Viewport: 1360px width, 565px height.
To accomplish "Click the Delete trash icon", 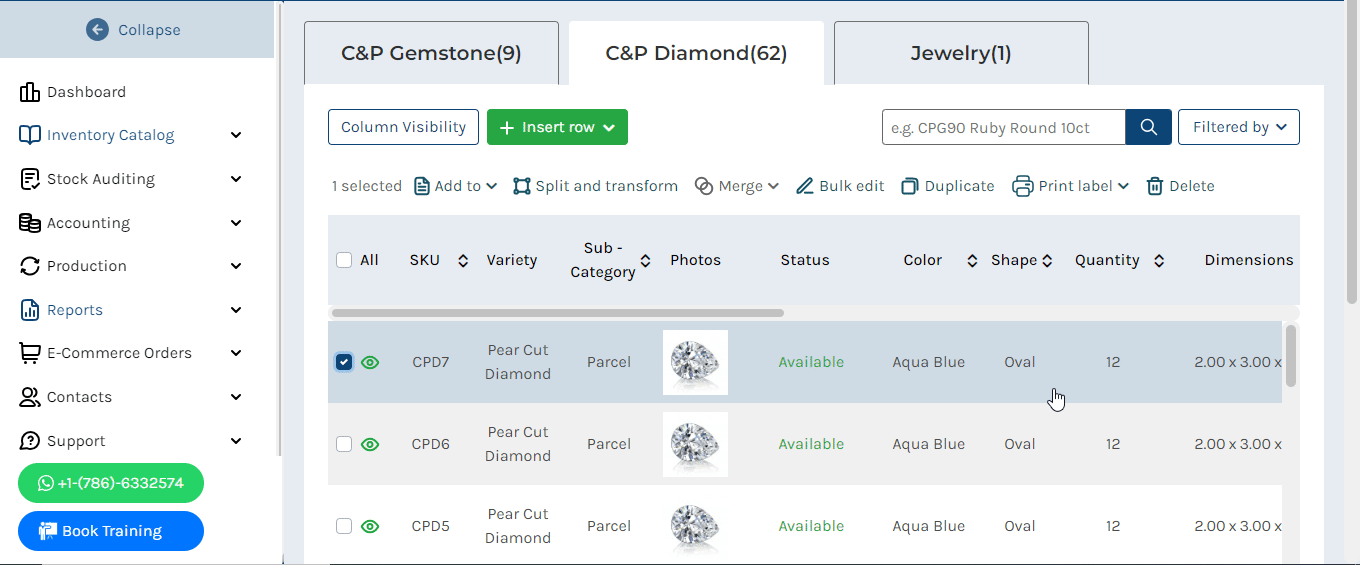I will coord(1155,186).
